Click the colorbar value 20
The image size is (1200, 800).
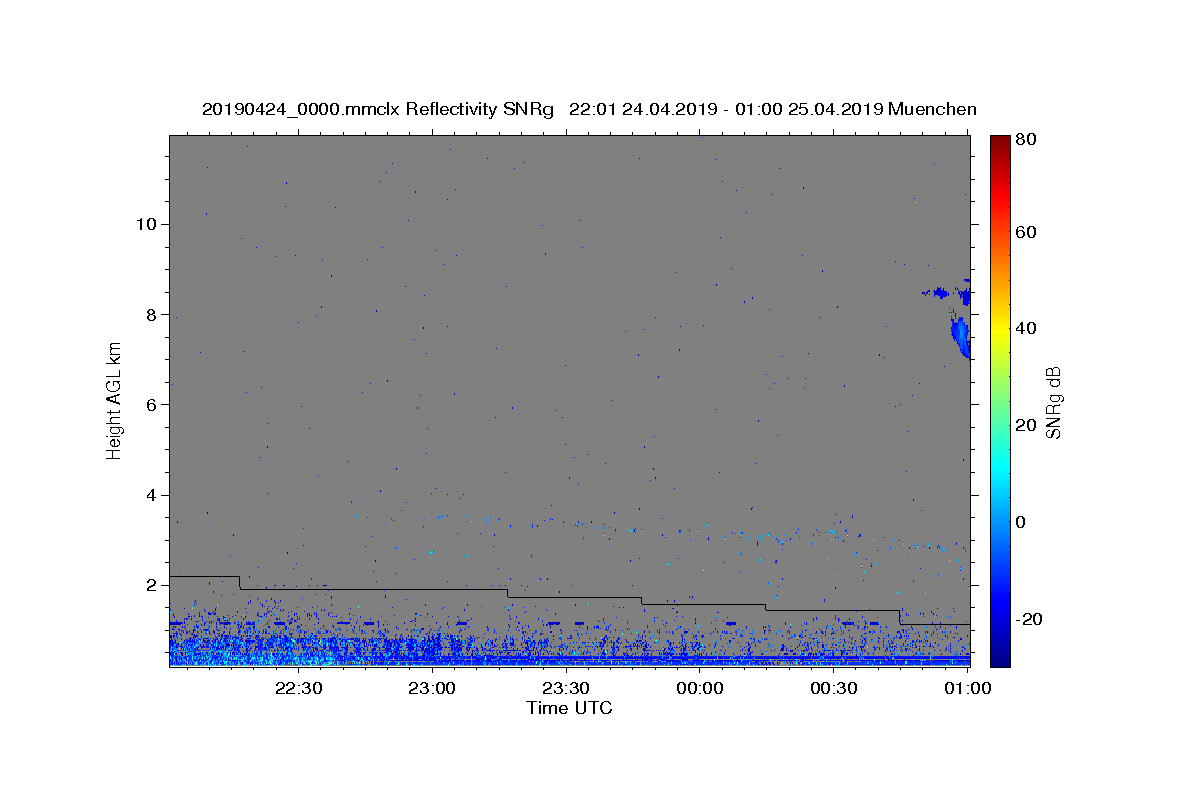1026,425
